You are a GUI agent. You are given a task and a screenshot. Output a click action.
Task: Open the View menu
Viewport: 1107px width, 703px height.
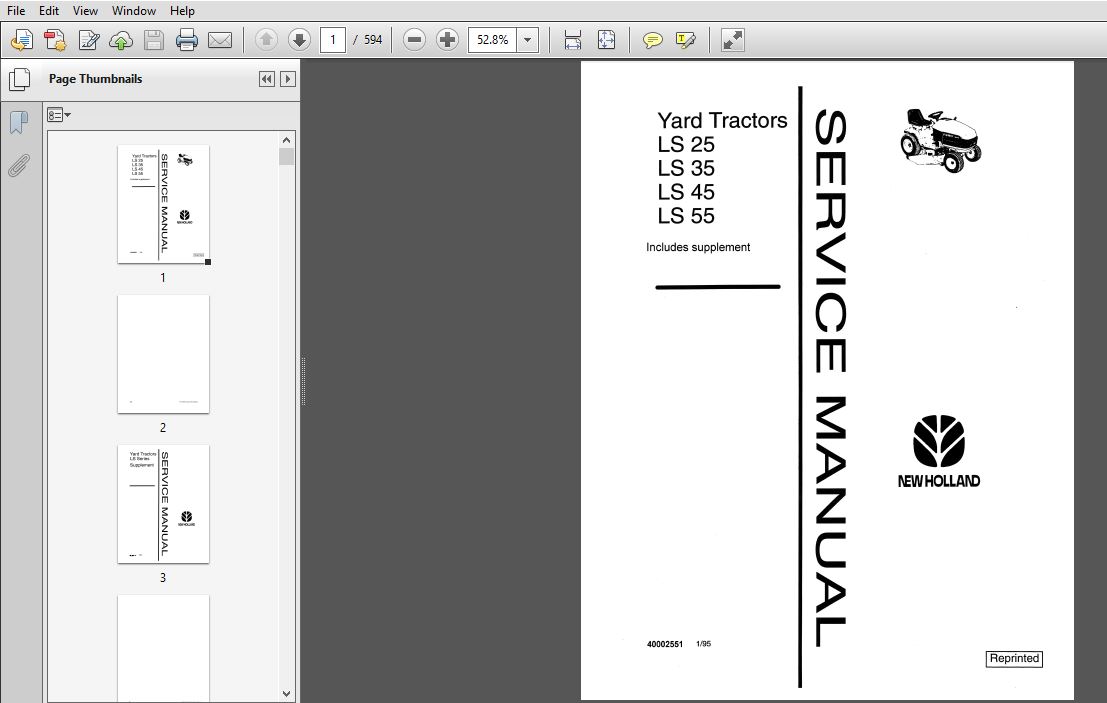(85, 11)
